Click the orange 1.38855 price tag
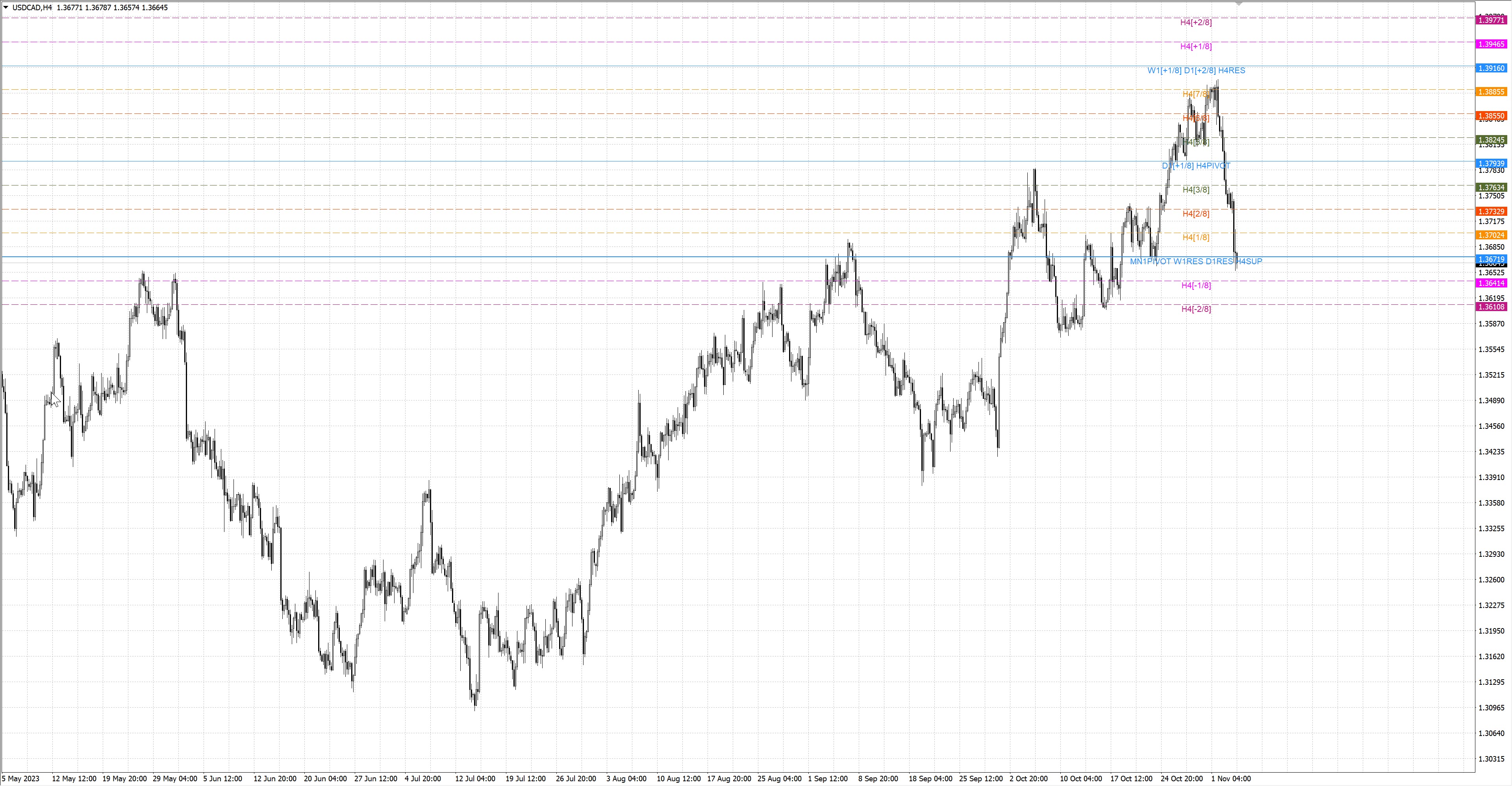 pyautogui.click(x=1491, y=92)
